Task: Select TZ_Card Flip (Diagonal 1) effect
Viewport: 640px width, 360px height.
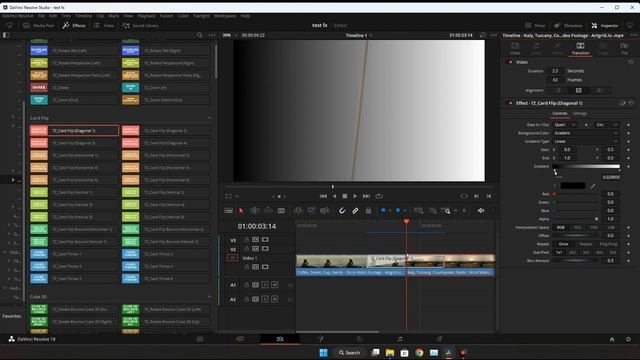Action: (x=74, y=131)
